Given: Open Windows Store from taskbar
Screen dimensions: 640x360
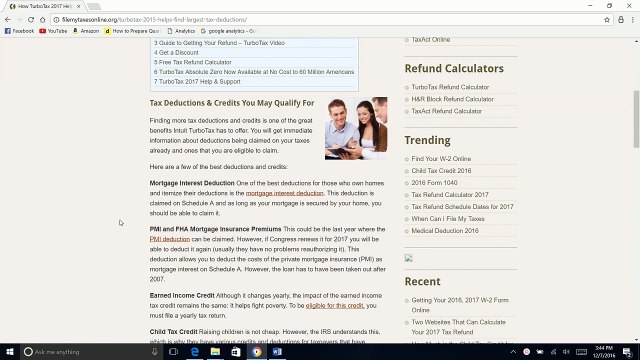Looking at the screenshot, I should 236,351.
